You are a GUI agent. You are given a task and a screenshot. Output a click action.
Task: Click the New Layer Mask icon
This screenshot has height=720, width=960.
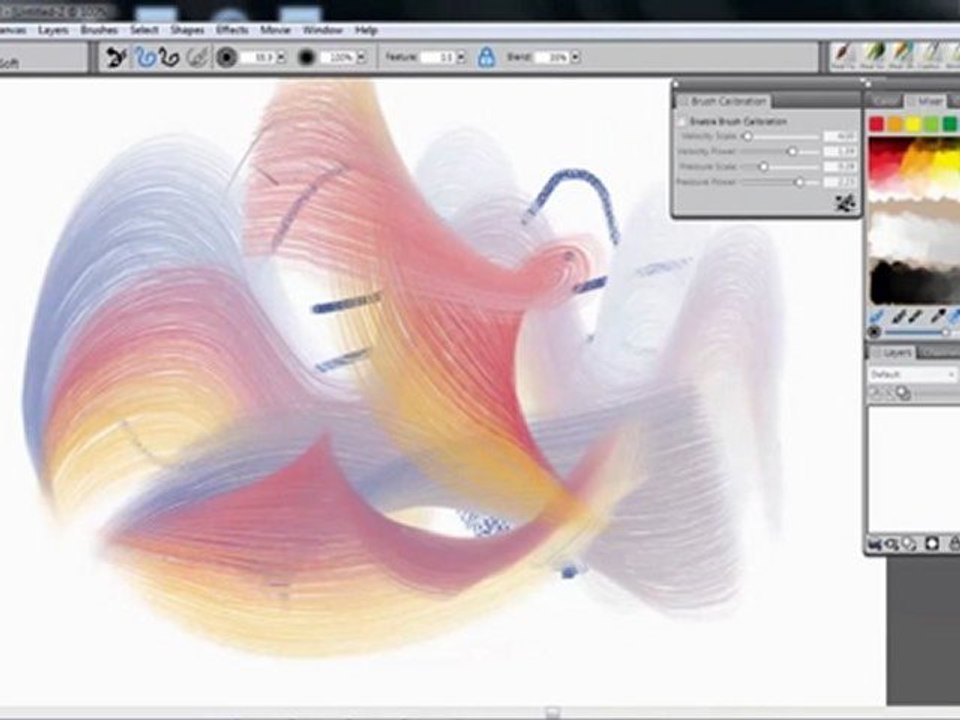click(x=932, y=544)
